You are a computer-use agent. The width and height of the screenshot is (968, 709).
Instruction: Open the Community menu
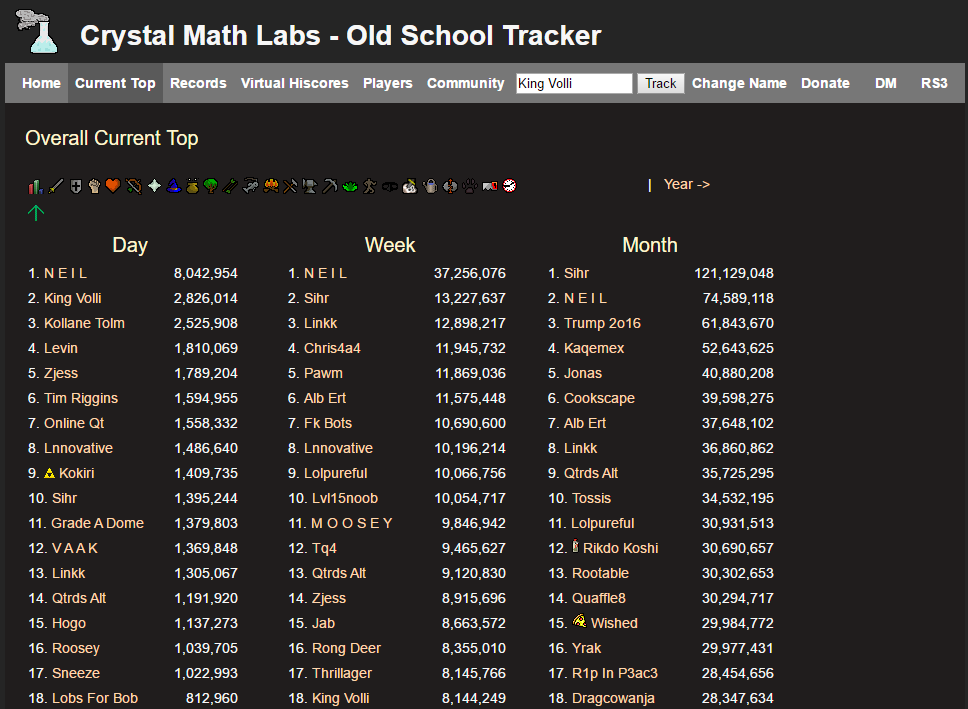click(x=465, y=83)
